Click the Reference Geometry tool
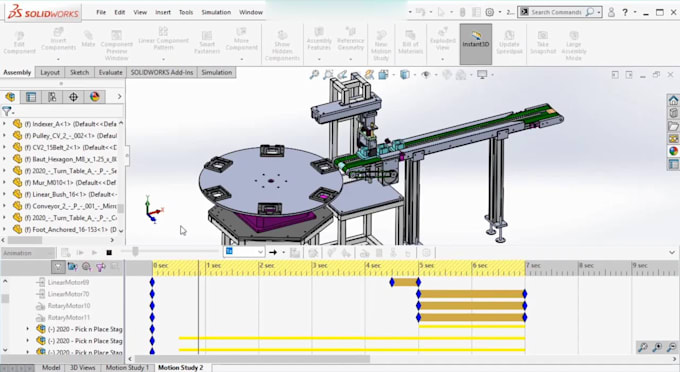 pos(350,39)
